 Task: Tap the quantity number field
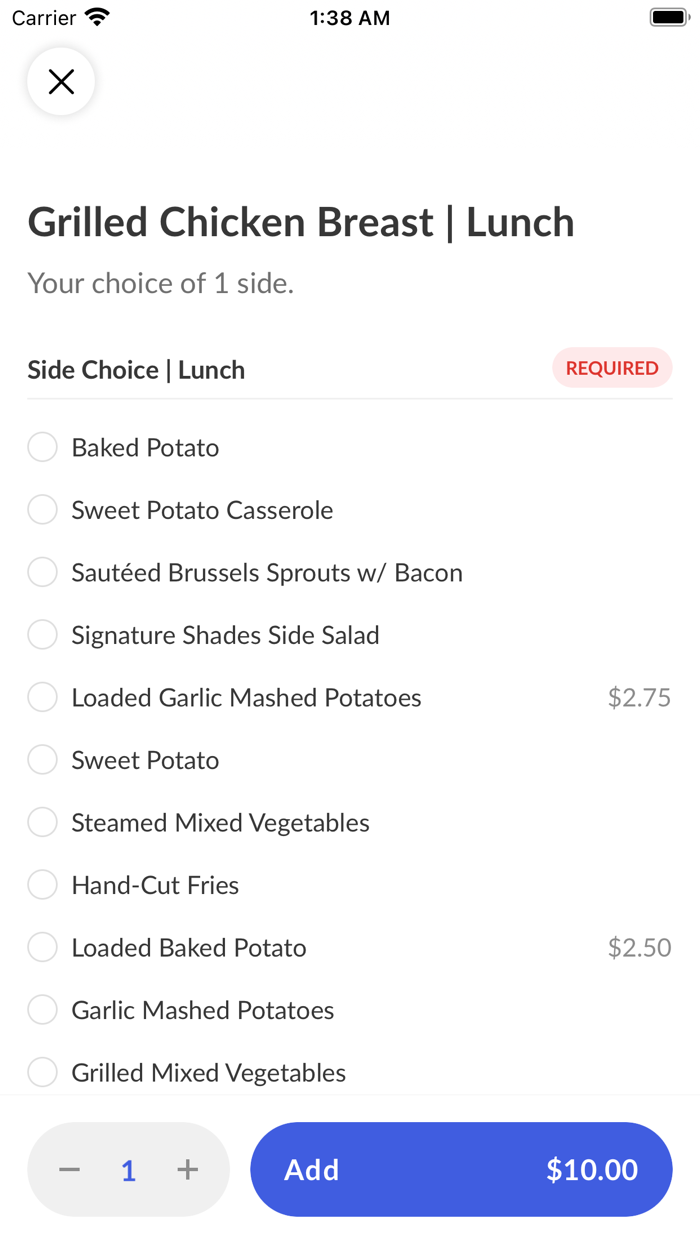(128, 1169)
